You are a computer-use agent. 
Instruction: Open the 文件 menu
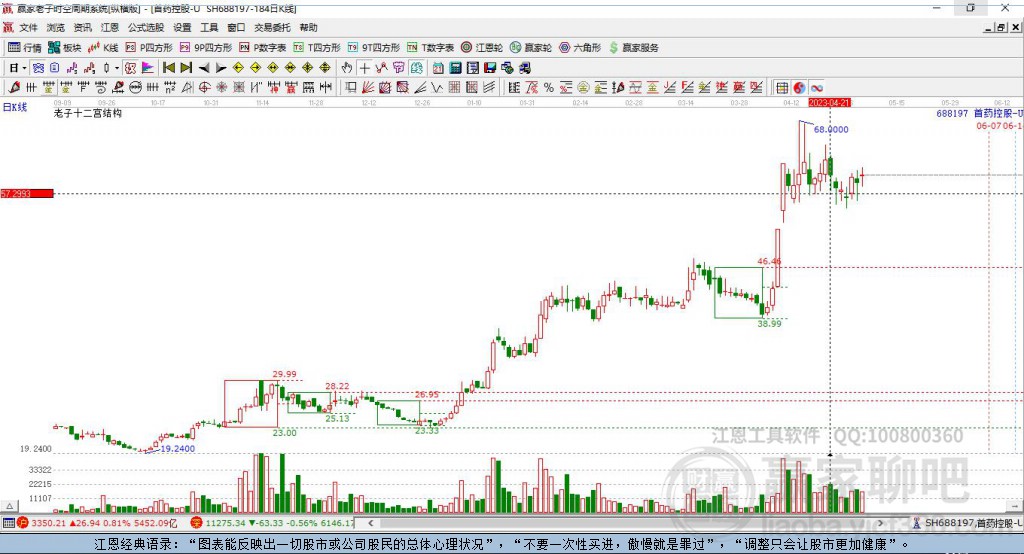(x=29, y=27)
